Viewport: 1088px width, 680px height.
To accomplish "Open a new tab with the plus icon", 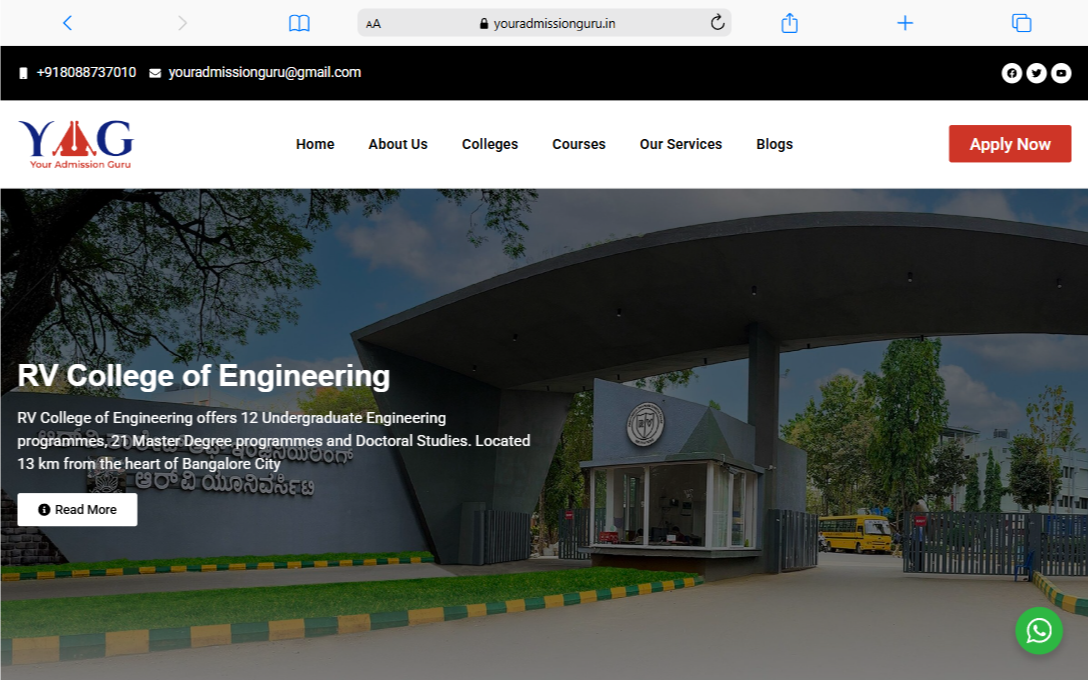I will [x=904, y=22].
